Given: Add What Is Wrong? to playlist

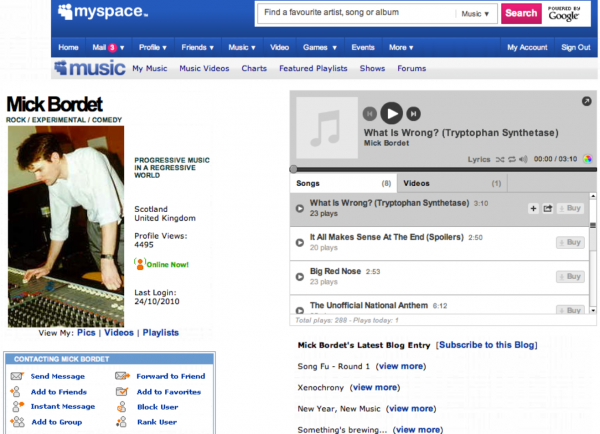Looking at the screenshot, I should click(533, 209).
